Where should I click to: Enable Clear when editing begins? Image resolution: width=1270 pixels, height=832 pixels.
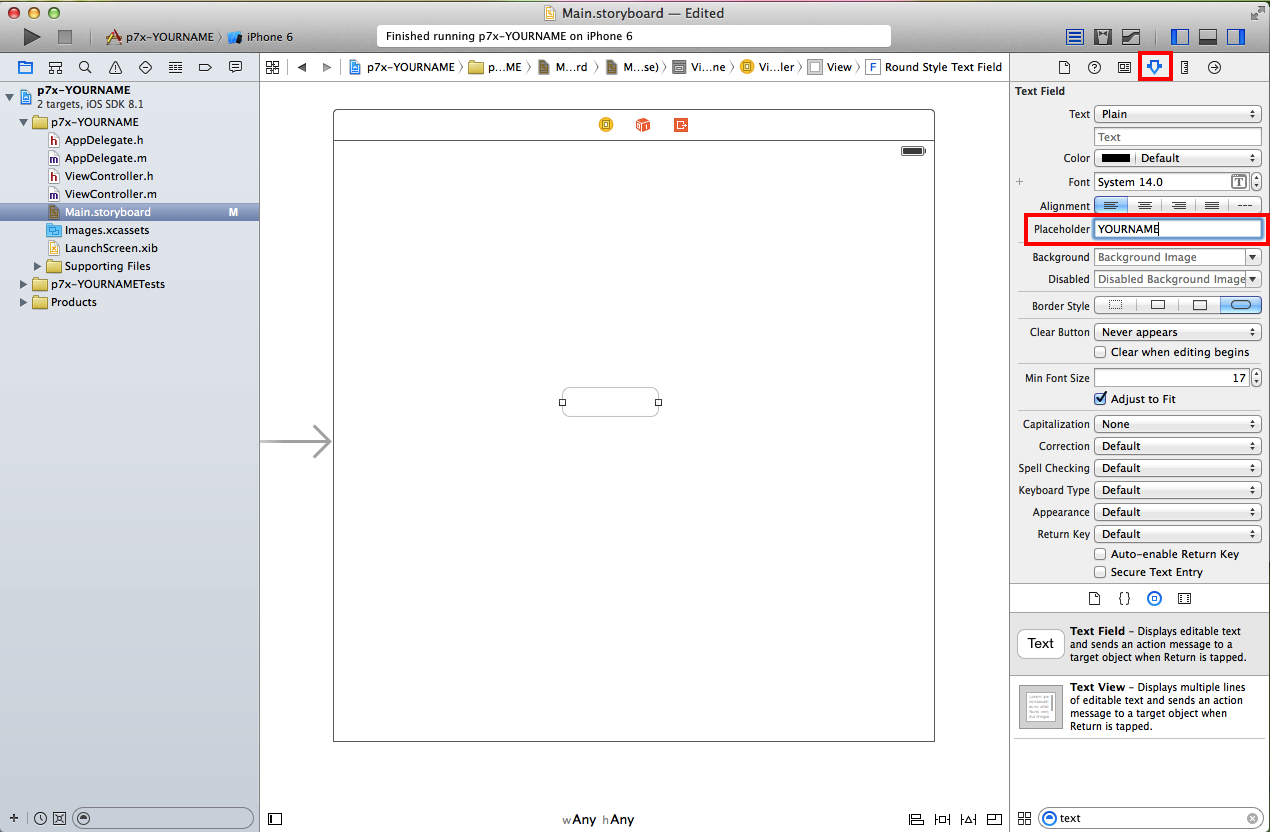pyautogui.click(x=1100, y=352)
